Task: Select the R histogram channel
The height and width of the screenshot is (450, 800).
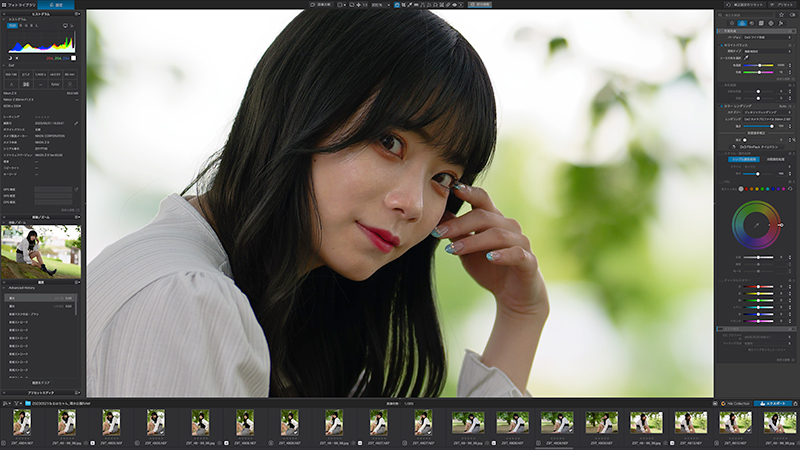Action: (x=20, y=26)
